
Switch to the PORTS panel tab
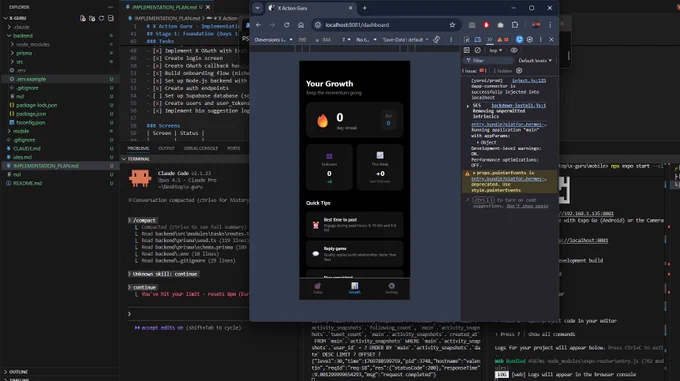pyautogui.click(x=233, y=148)
